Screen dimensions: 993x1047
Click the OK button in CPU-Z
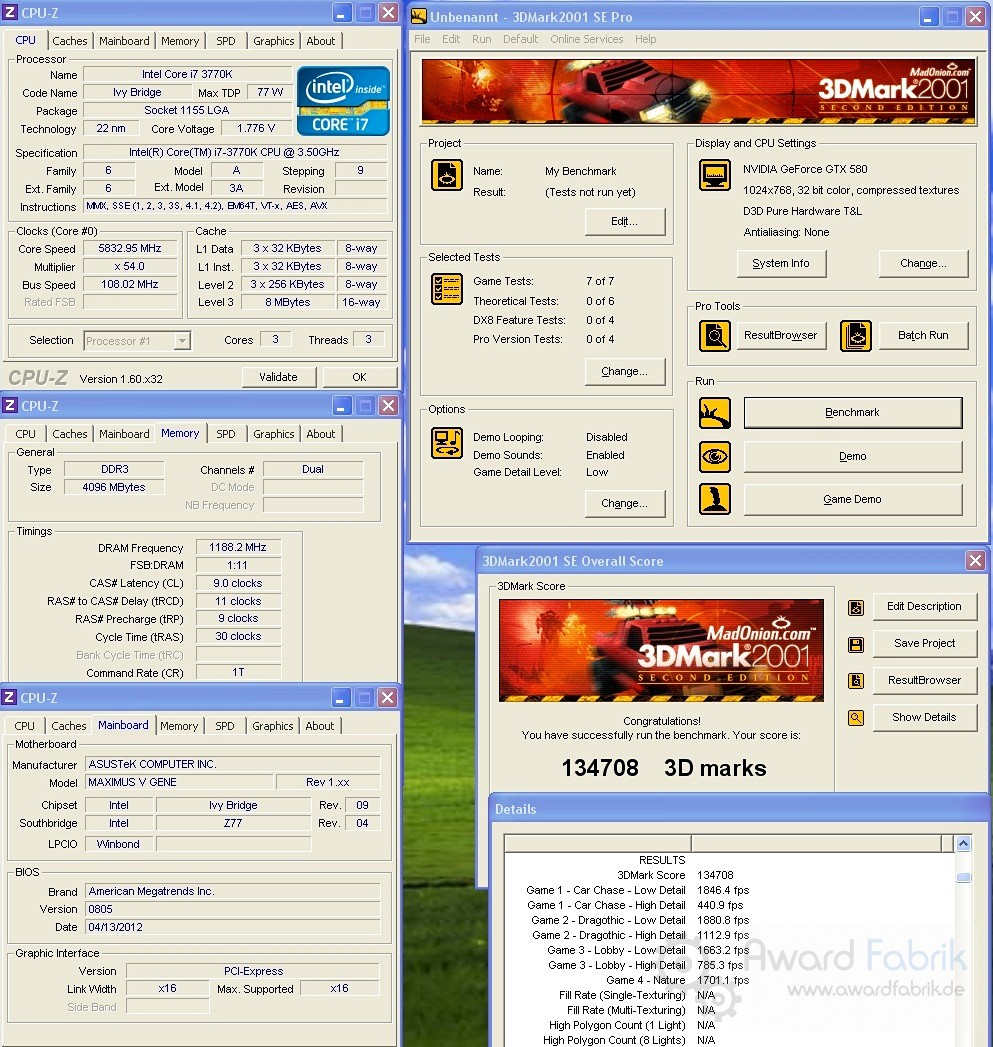click(359, 377)
